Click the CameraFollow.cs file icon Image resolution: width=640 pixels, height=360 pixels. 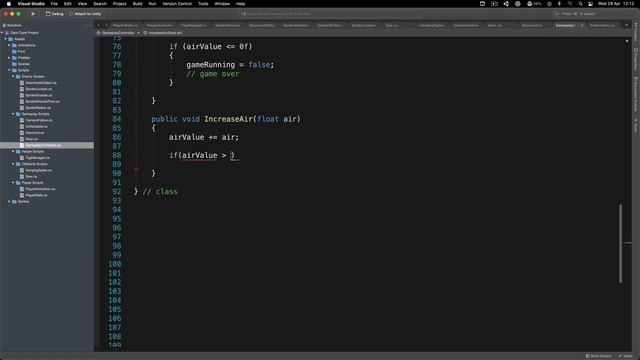(22, 120)
